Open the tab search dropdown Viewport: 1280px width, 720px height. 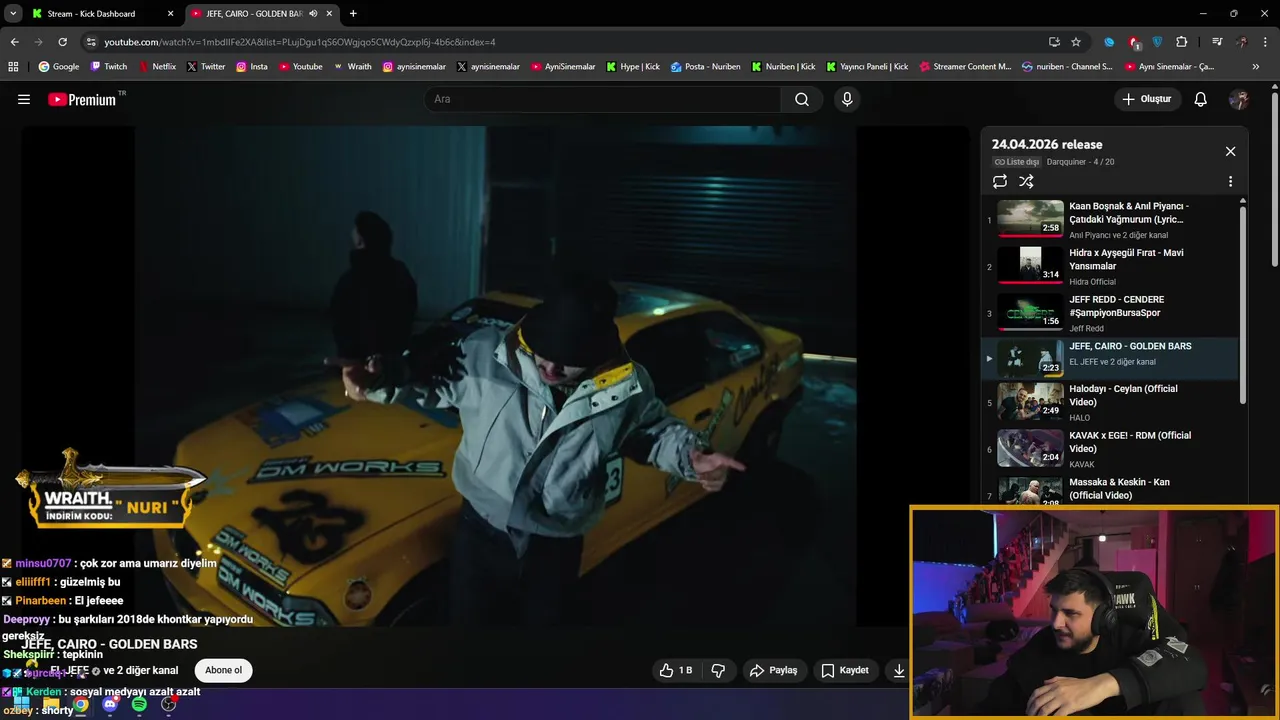13,13
